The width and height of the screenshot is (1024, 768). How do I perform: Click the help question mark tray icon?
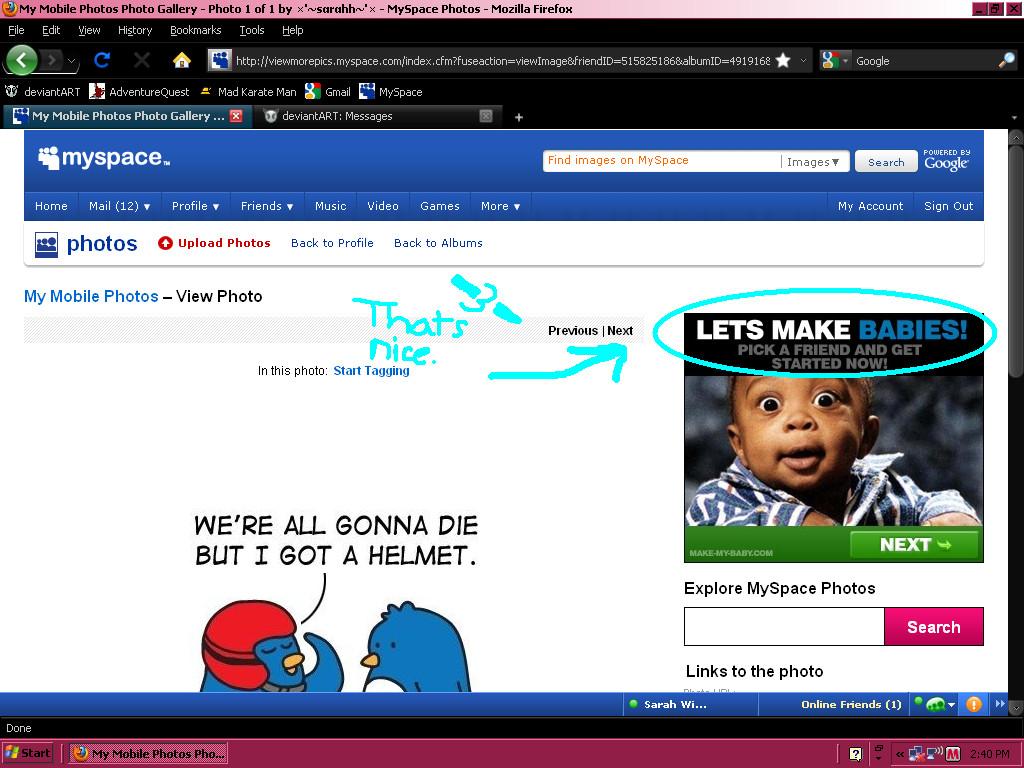pos(856,754)
